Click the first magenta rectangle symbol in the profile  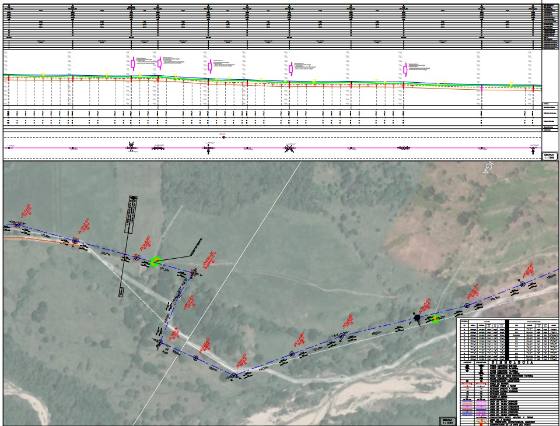[133, 64]
